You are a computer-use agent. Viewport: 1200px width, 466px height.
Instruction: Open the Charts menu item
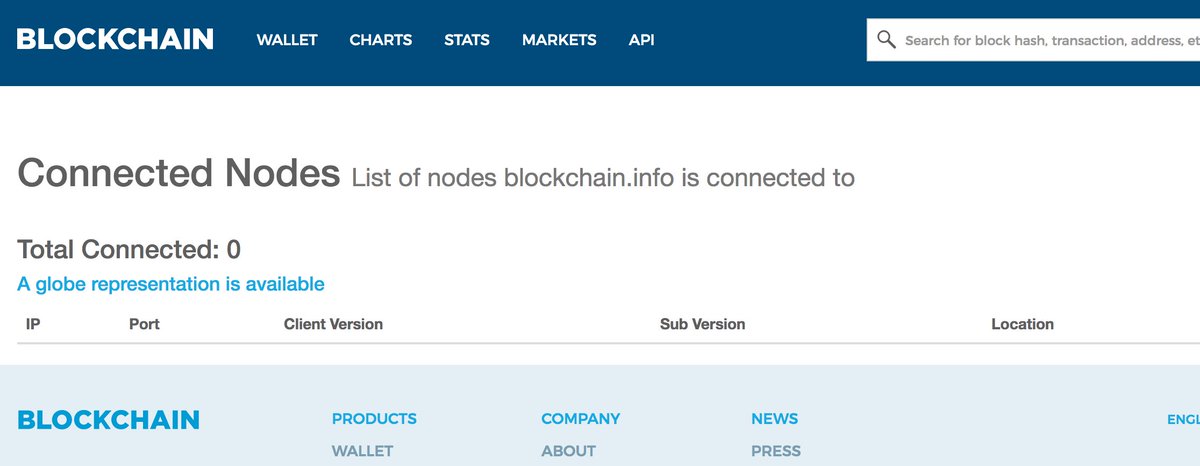[x=381, y=40]
